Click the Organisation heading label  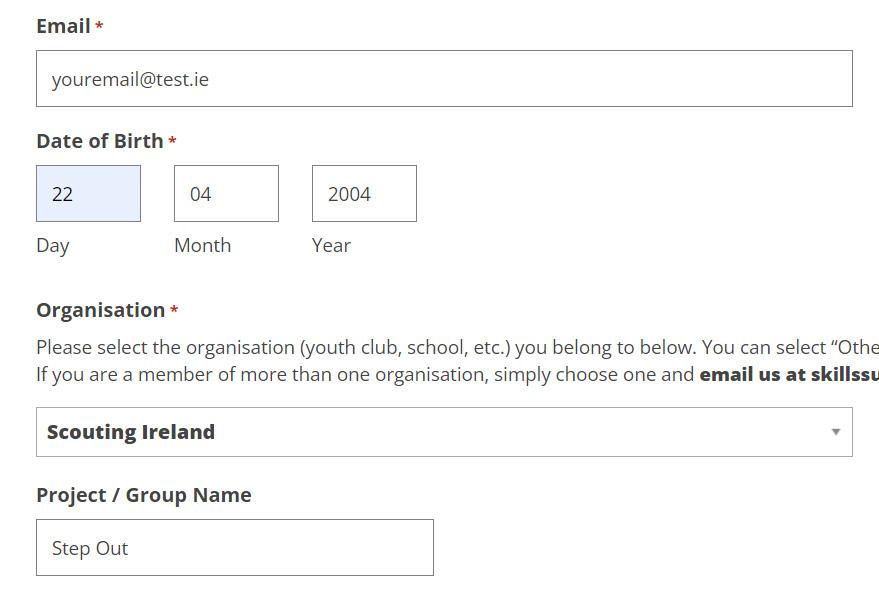pyautogui.click(x=100, y=310)
